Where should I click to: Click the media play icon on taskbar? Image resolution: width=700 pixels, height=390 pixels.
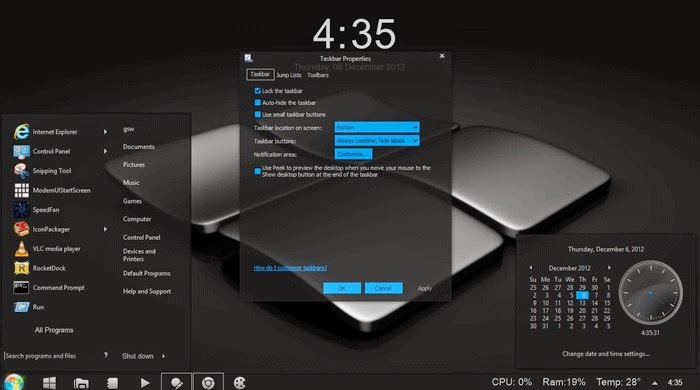(145, 383)
